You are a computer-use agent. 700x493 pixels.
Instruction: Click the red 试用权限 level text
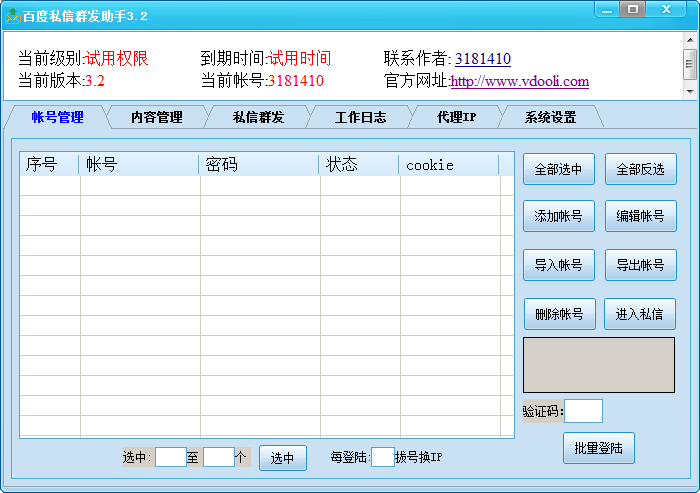pyautogui.click(x=117, y=58)
